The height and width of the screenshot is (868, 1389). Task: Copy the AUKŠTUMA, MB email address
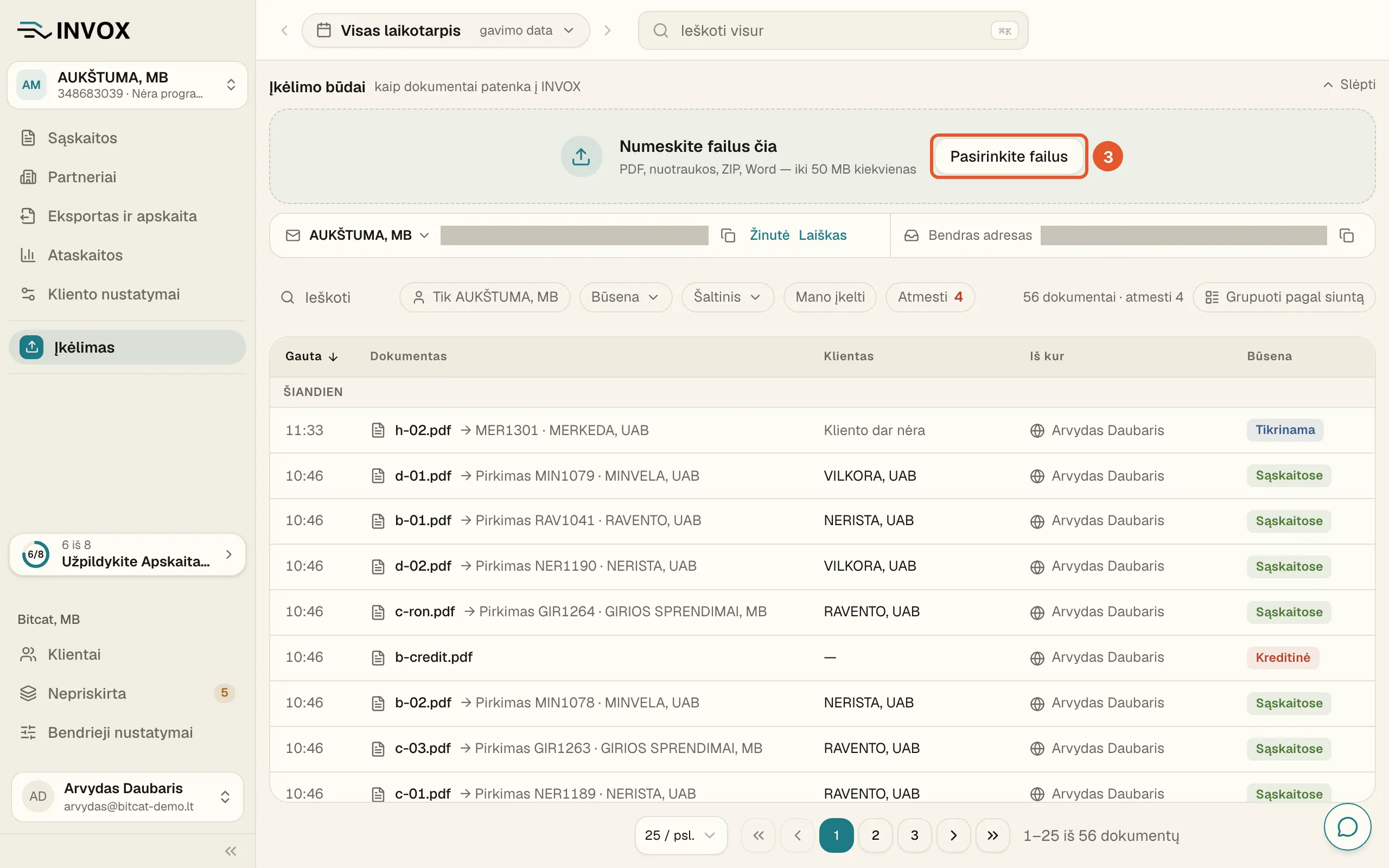(728, 235)
